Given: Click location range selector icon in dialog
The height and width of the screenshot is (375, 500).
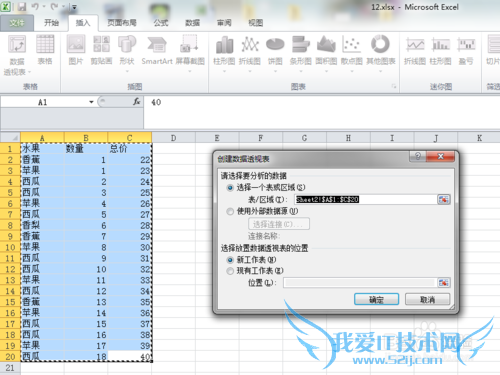Looking at the screenshot, I should coord(444,283).
